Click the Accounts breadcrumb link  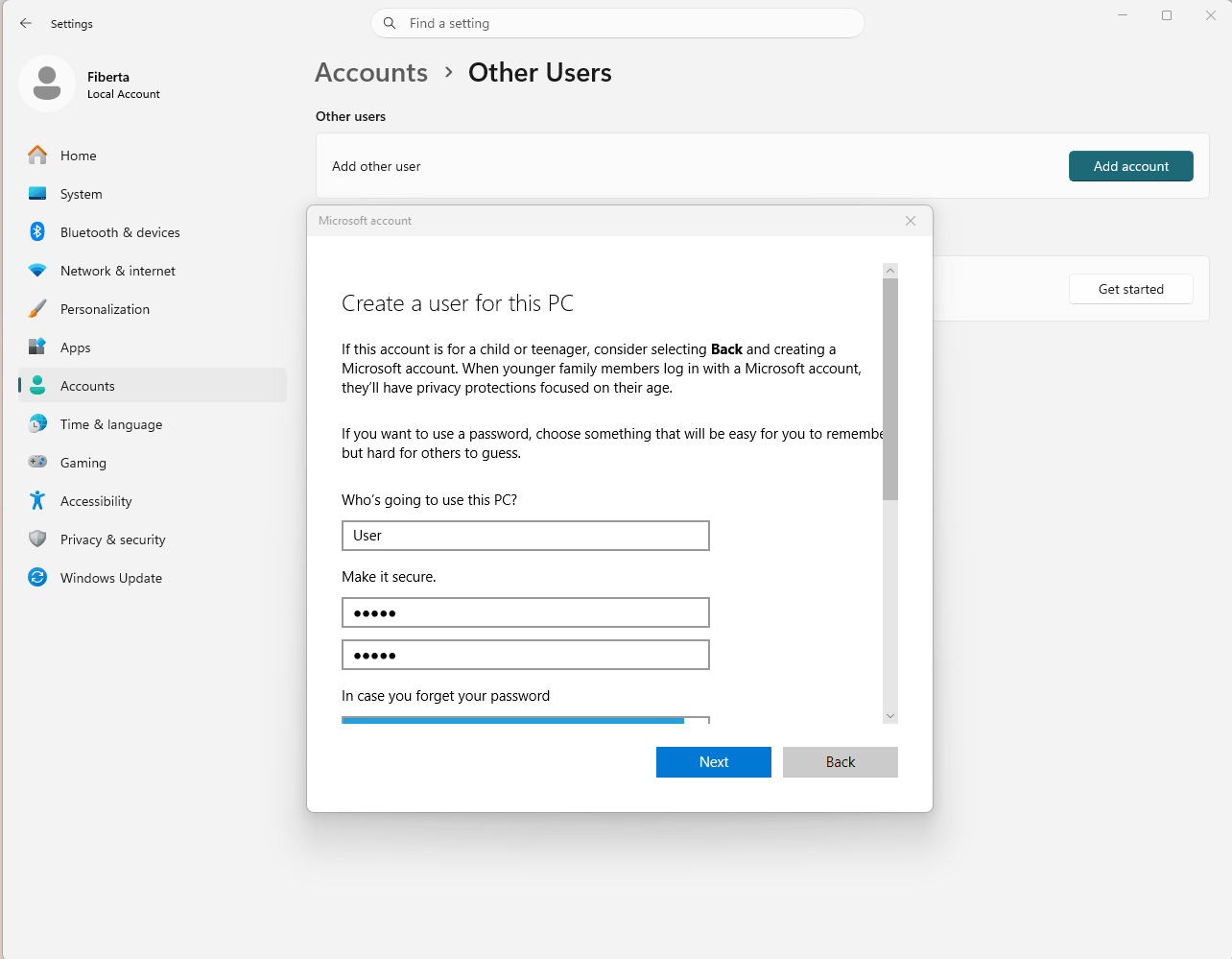point(371,73)
